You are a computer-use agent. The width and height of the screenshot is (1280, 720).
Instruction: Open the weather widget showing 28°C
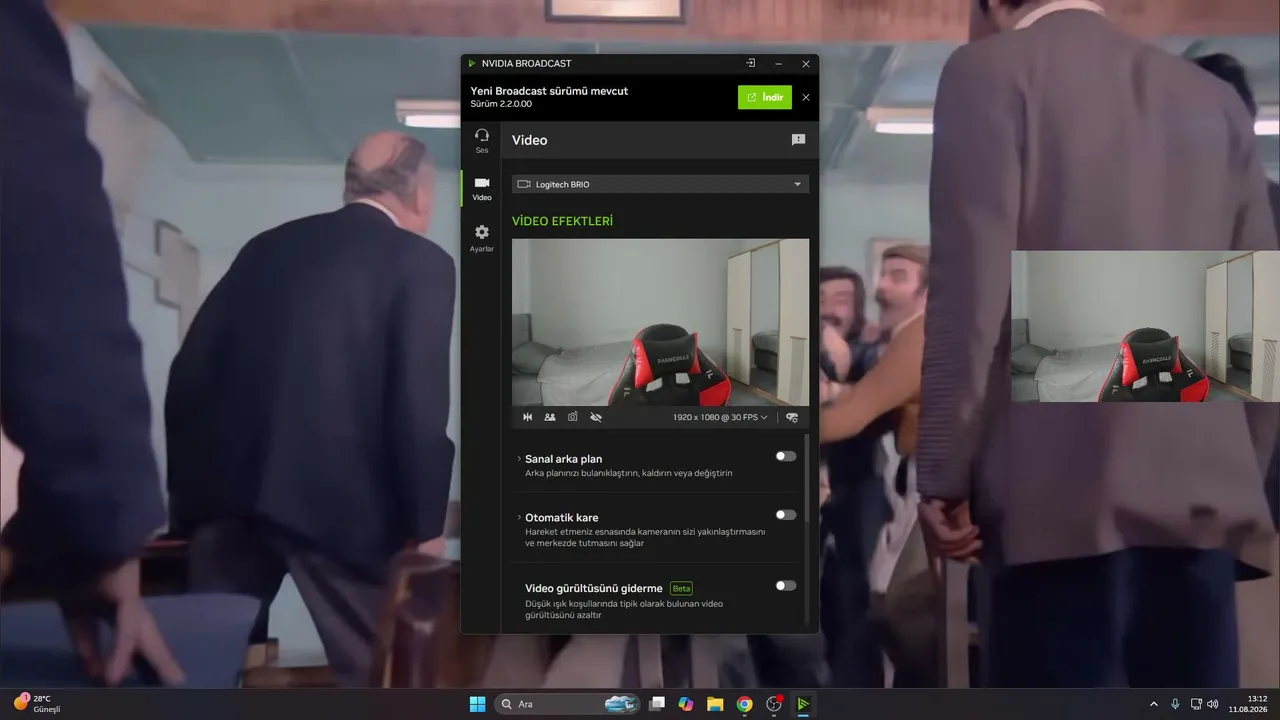point(37,704)
